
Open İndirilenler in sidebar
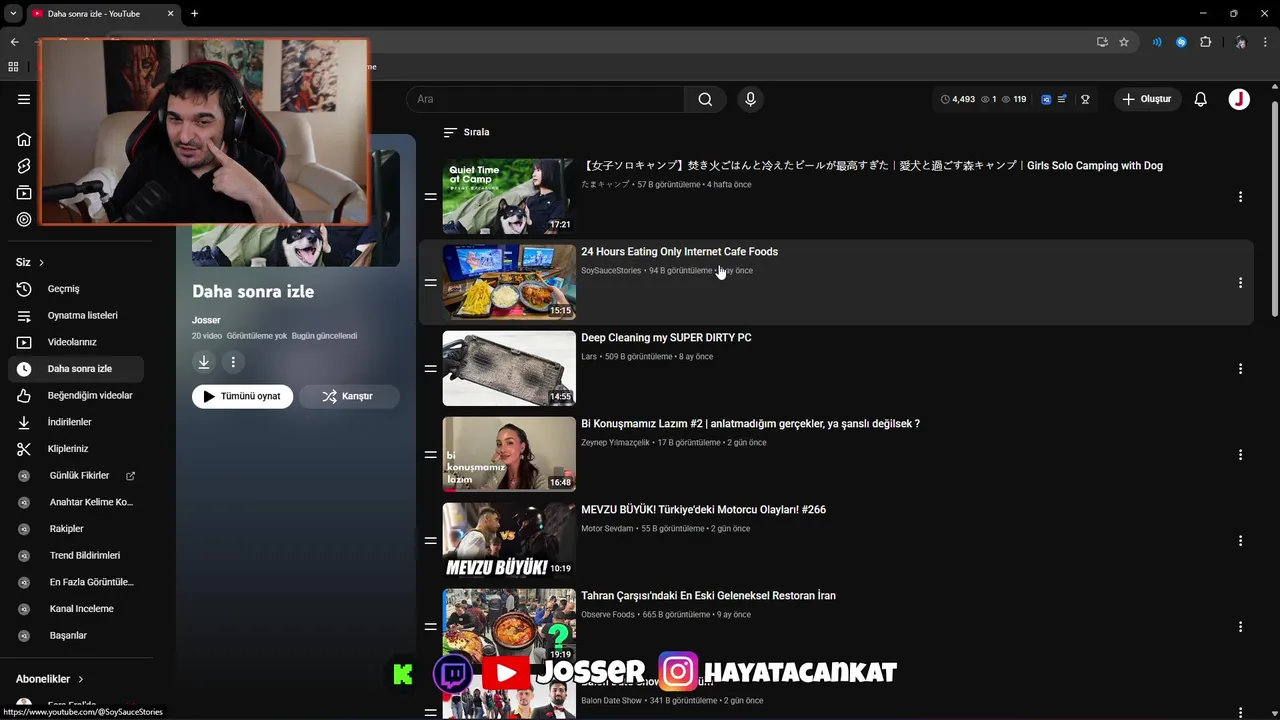76,422
